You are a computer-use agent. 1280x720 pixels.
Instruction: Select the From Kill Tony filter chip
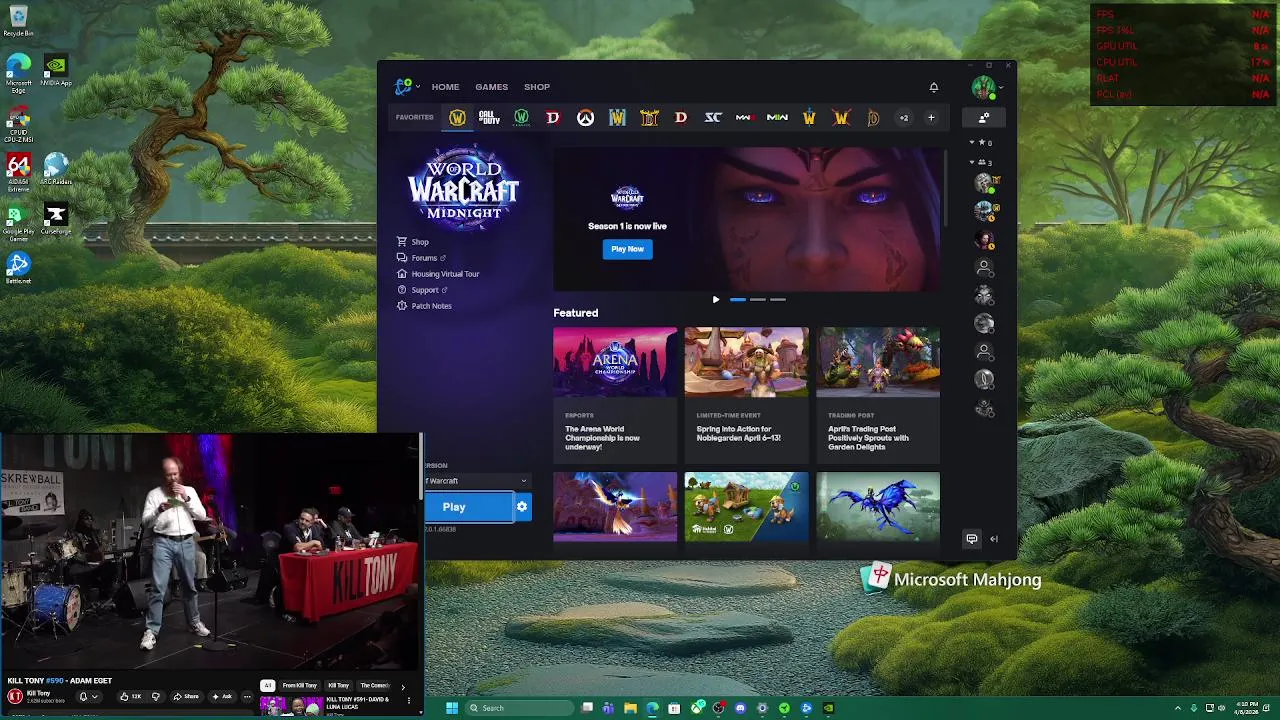click(x=300, y=686)
